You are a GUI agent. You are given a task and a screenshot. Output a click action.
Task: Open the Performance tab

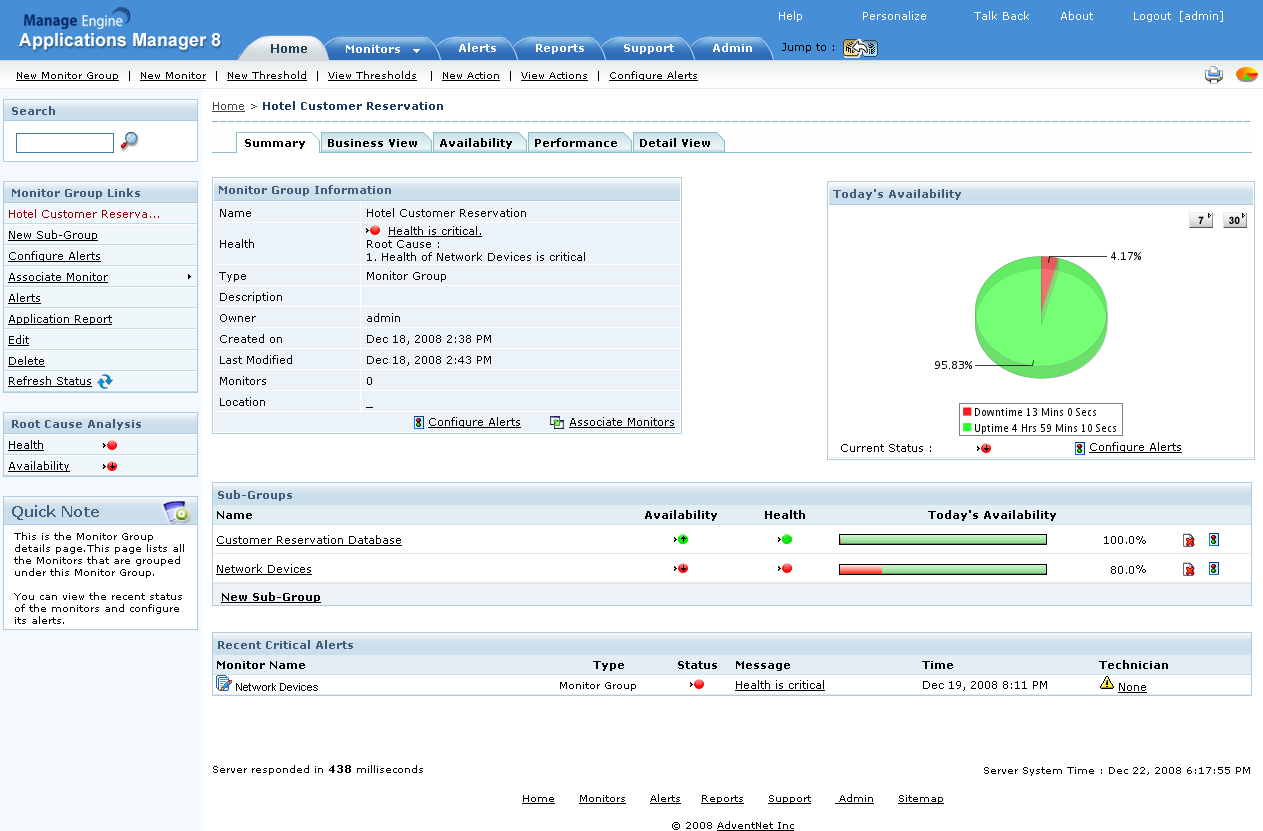click(x=575, y=143)
